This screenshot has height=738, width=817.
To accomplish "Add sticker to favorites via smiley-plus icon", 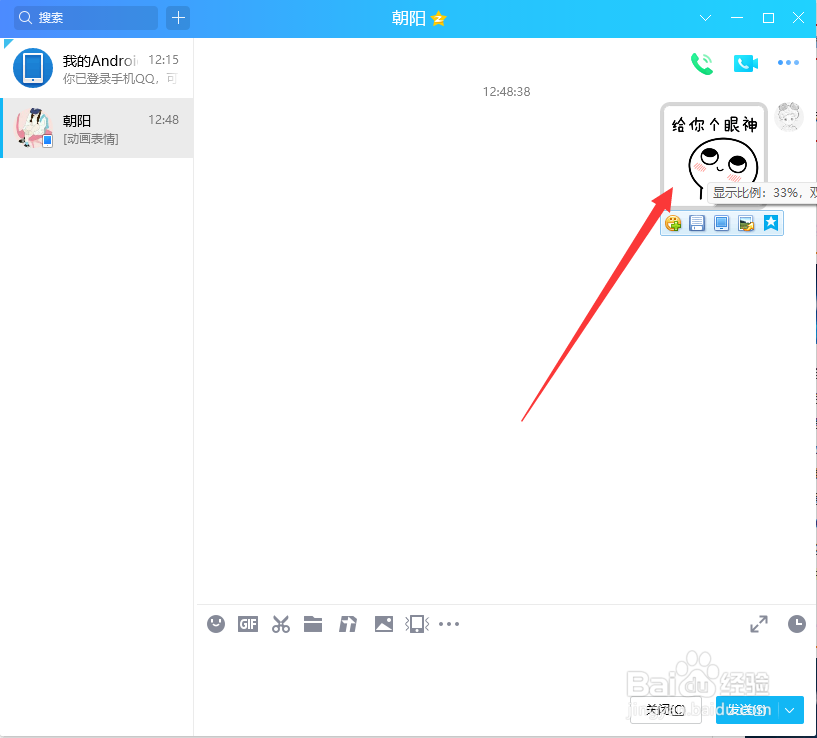I will pos(673,224).
